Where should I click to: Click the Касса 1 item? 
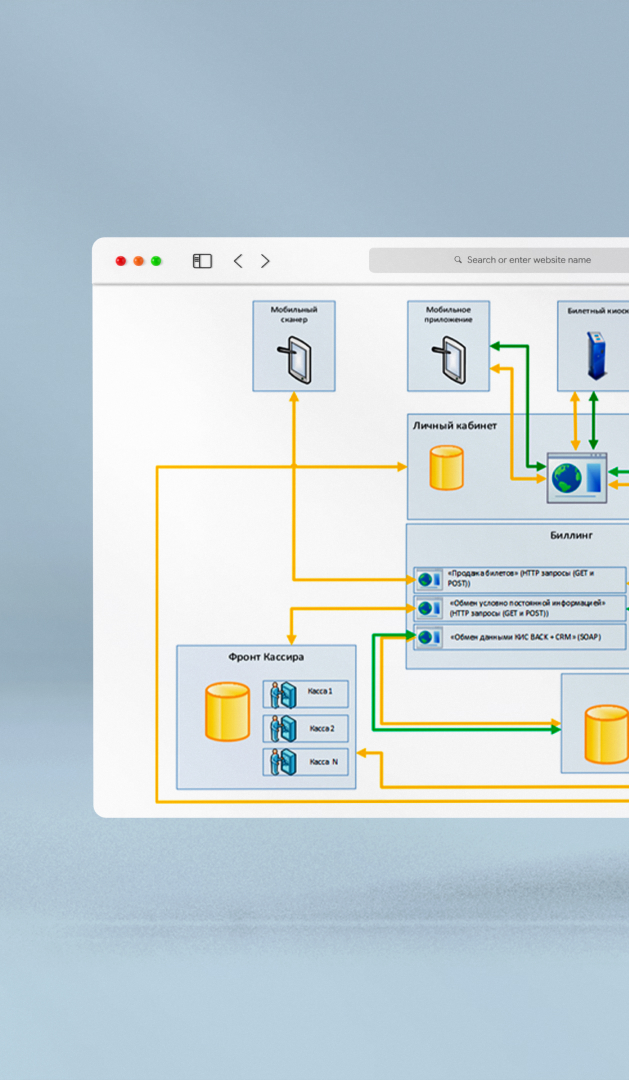[x=305, y=693]
